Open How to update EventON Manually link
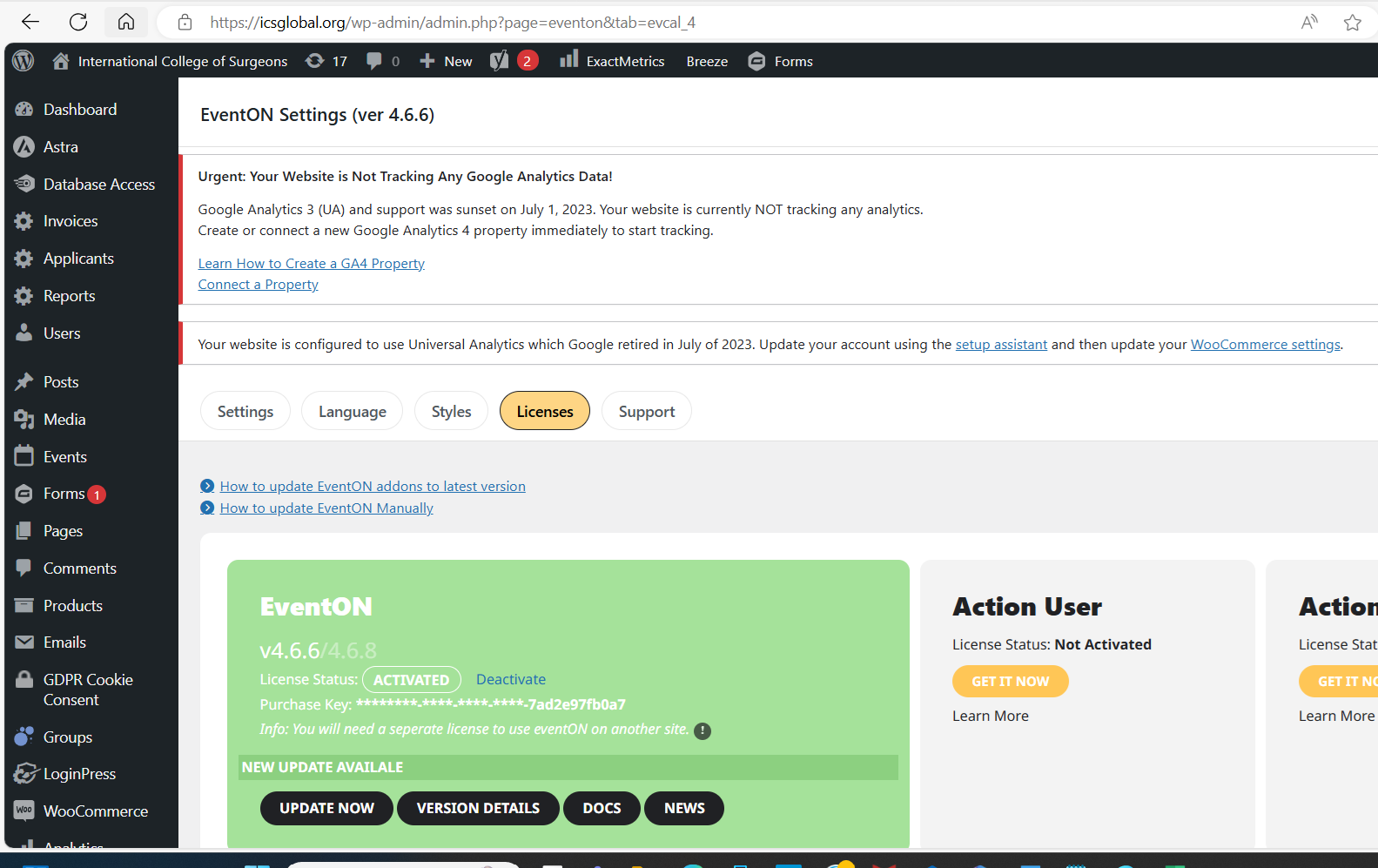This screenshot has width=1378, height=868. pos(326,508)
